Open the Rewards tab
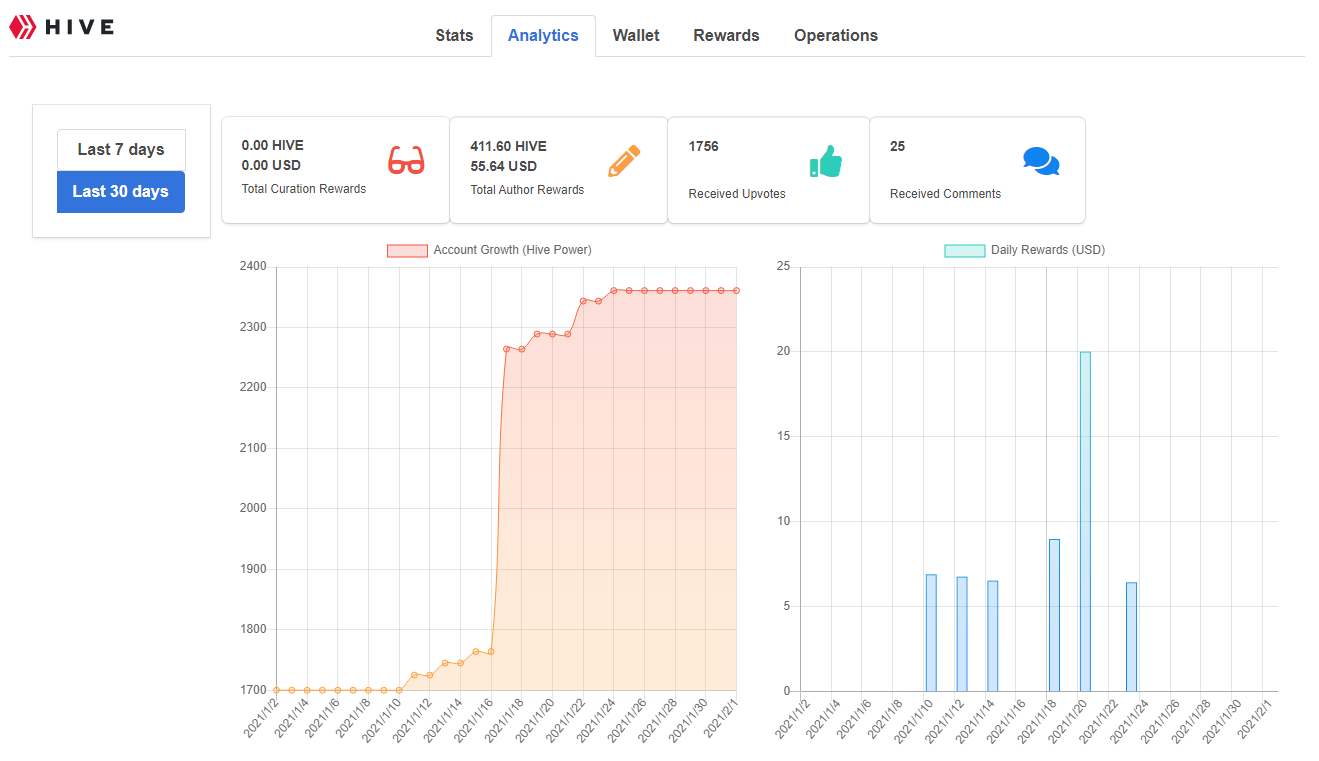This screenshot has width=1319, height=761. tap(726, 35)
